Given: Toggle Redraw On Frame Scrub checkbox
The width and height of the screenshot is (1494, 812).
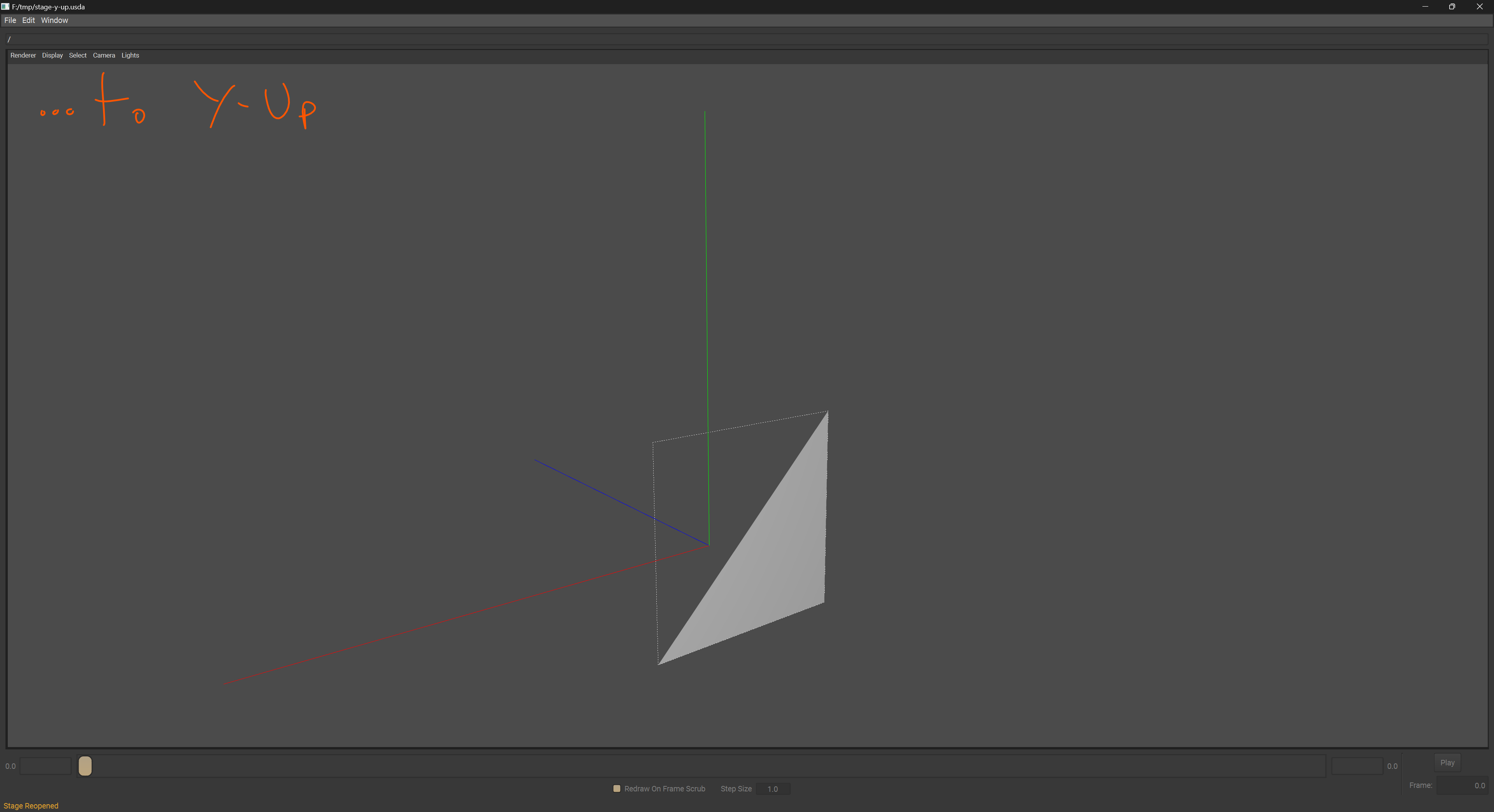Looking at the screenshot, I should (x=617, y=788).
